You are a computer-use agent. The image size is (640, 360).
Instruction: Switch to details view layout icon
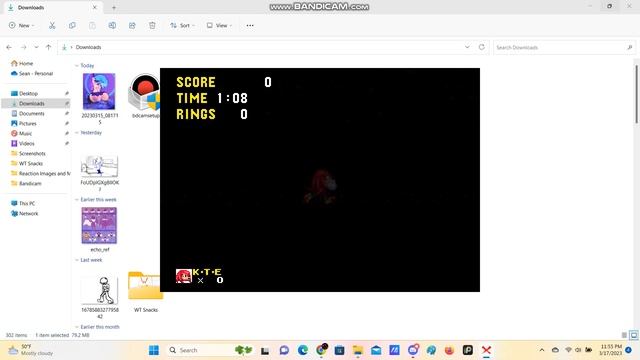click(624, 335)
